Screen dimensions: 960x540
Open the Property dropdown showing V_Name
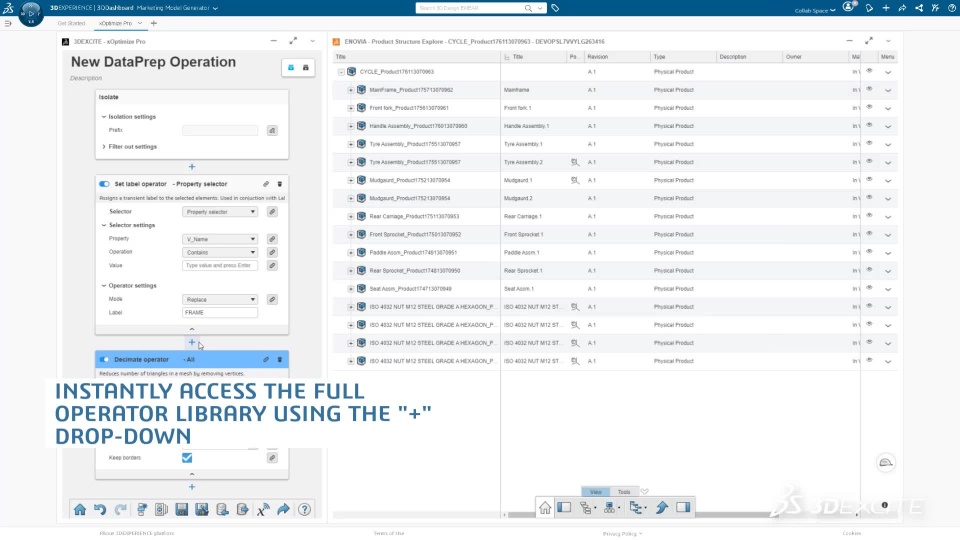click(220, 239)
